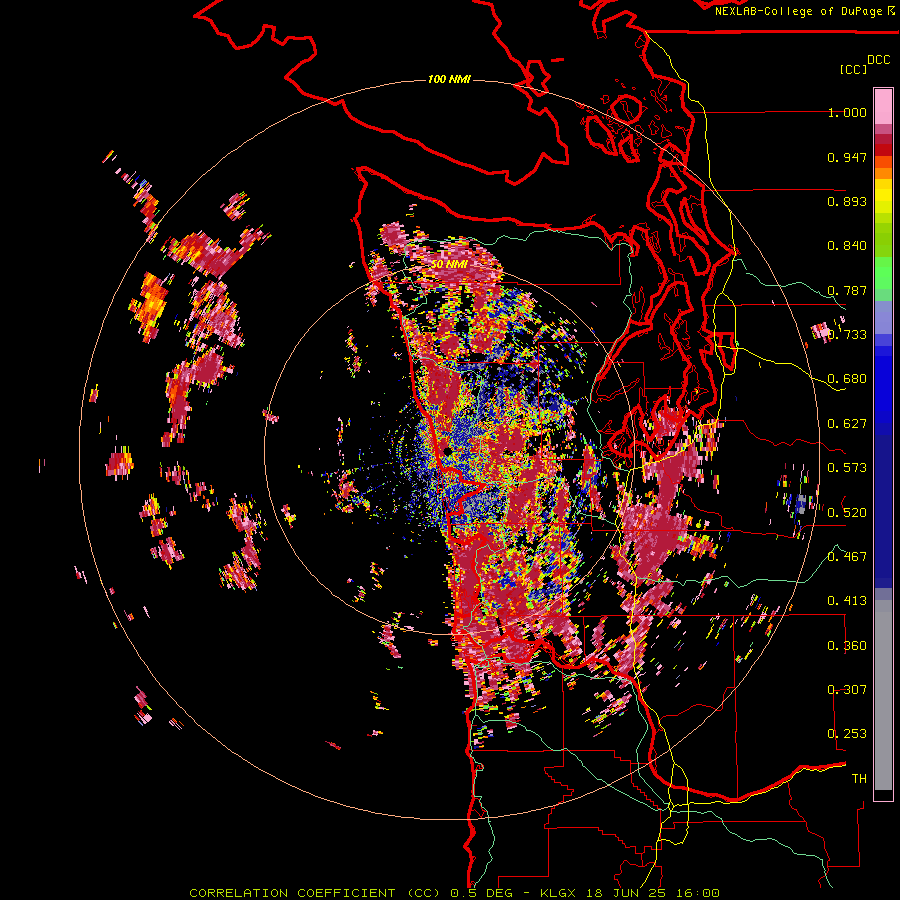Click the 0.573 legend value
The image size is (900, 900).
pyautogui.click(x=847, y=468)
